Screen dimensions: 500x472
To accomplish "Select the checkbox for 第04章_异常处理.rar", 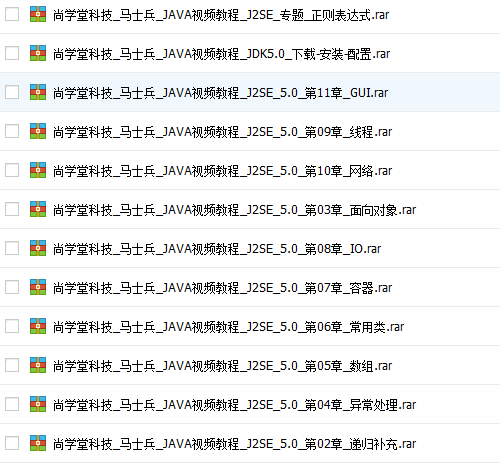I will pyautogui.click(x=12, y=404).
